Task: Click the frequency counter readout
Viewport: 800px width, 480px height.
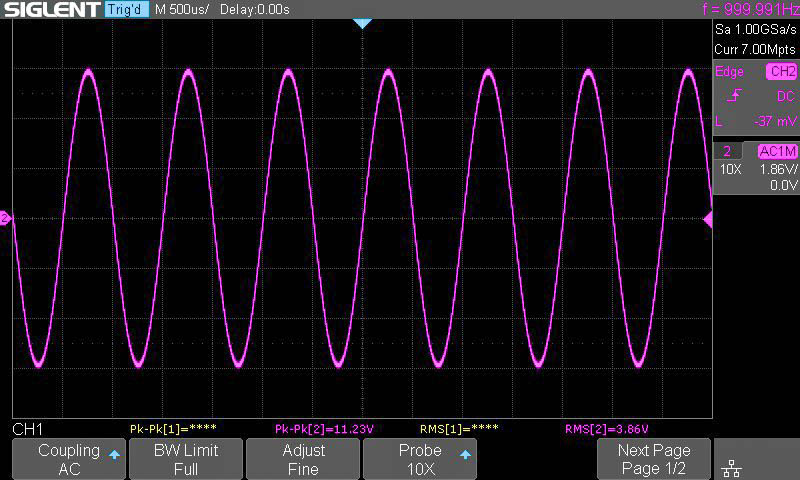Action: (749, 9)
